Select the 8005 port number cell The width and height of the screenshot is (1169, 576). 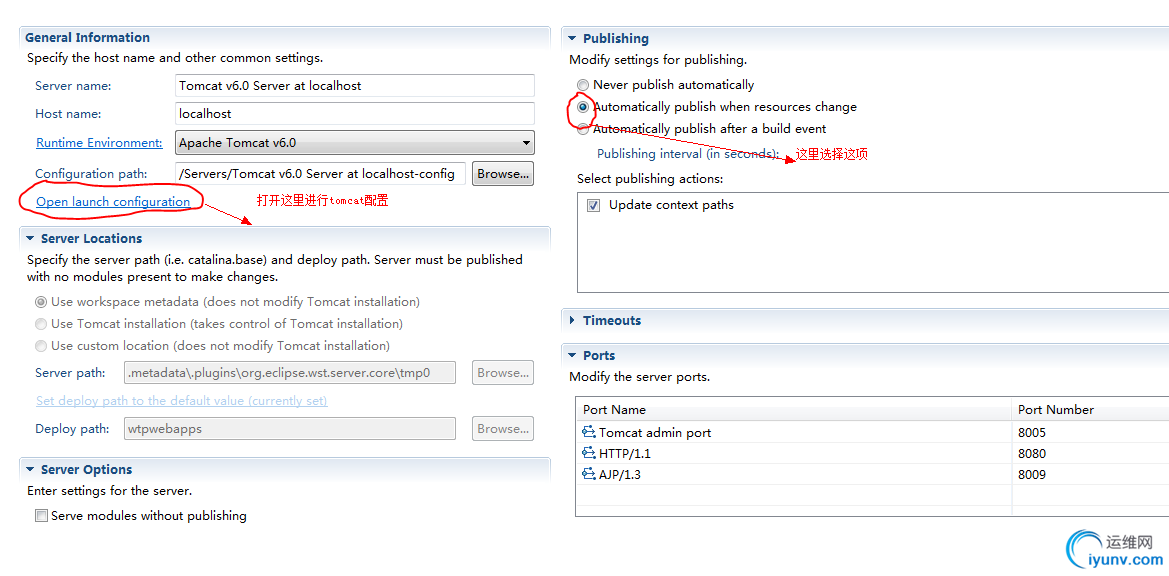(1091, 432)
